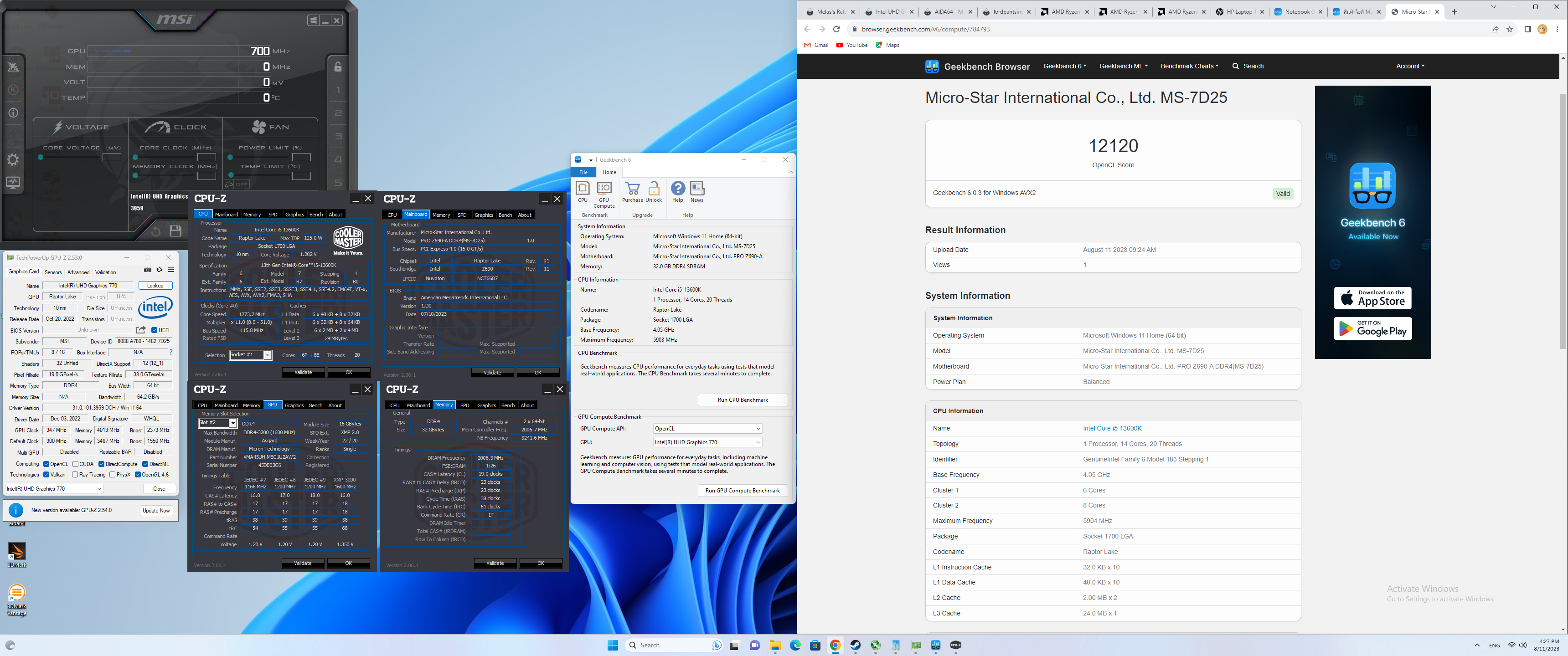
Task: Click the Lookup button in GPU-Z
Action: (155, 285)
